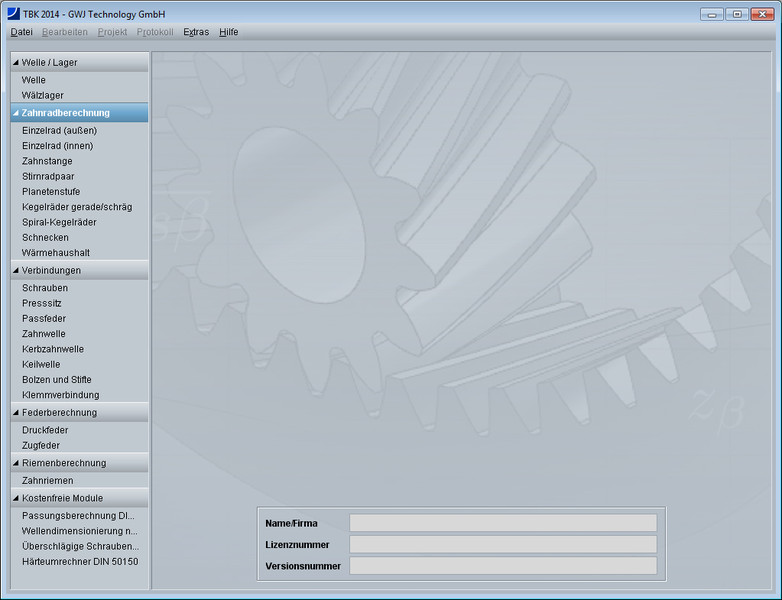The height and width of the screenshot is (600, 782).
Task: Select the Stirnradpaar module
Action: click(x=48, y=176)
